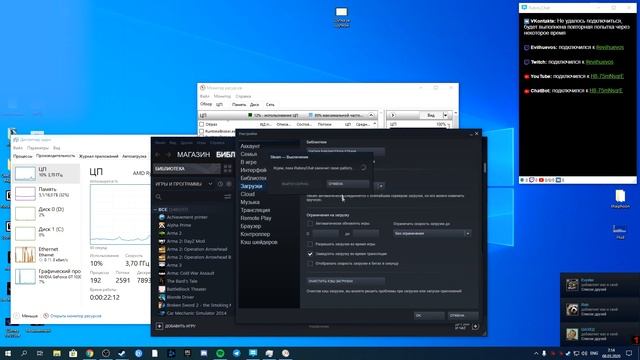Open Файл menu in Resource Monitor
Image resolution: width=640 pixels, height=360 pixels.
(204, 96)
